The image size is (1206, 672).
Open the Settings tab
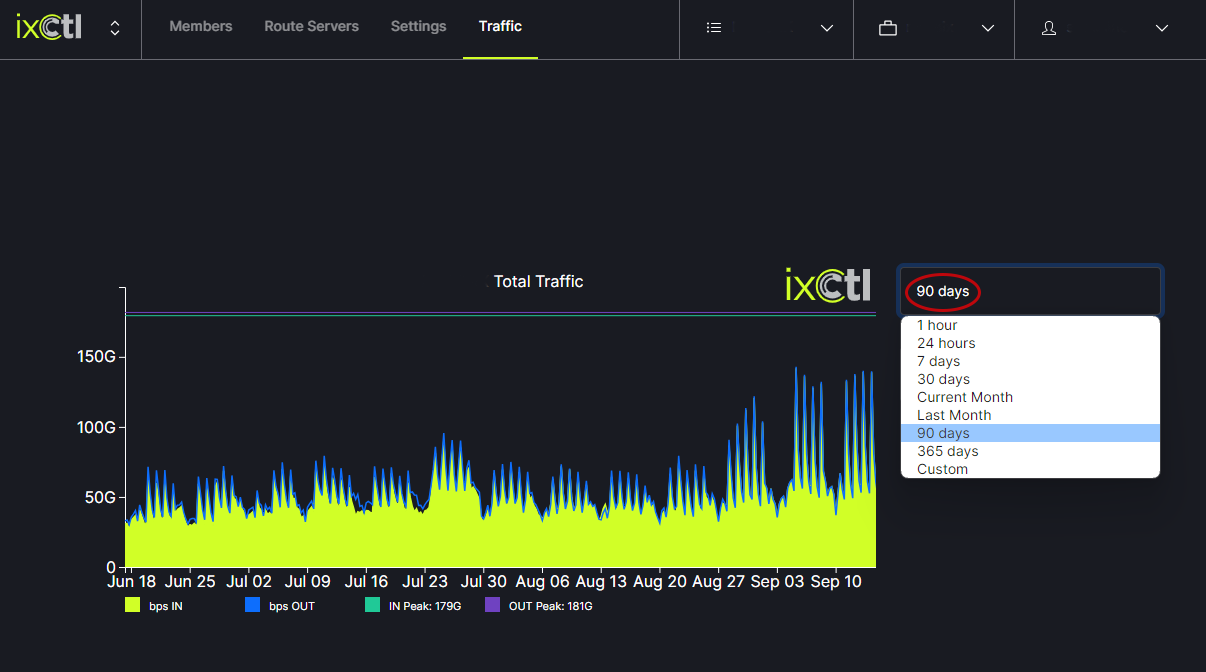click(418, 27)
